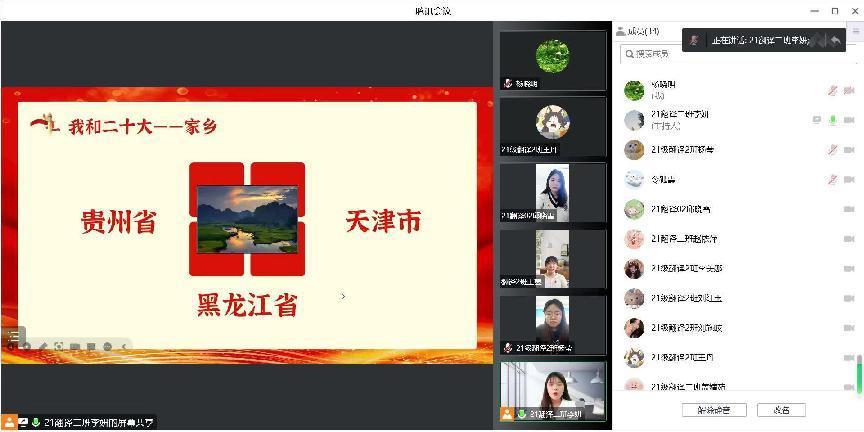864x432 pixels.
Task: Click the left button below member list
Action: [x=714, y=410]
